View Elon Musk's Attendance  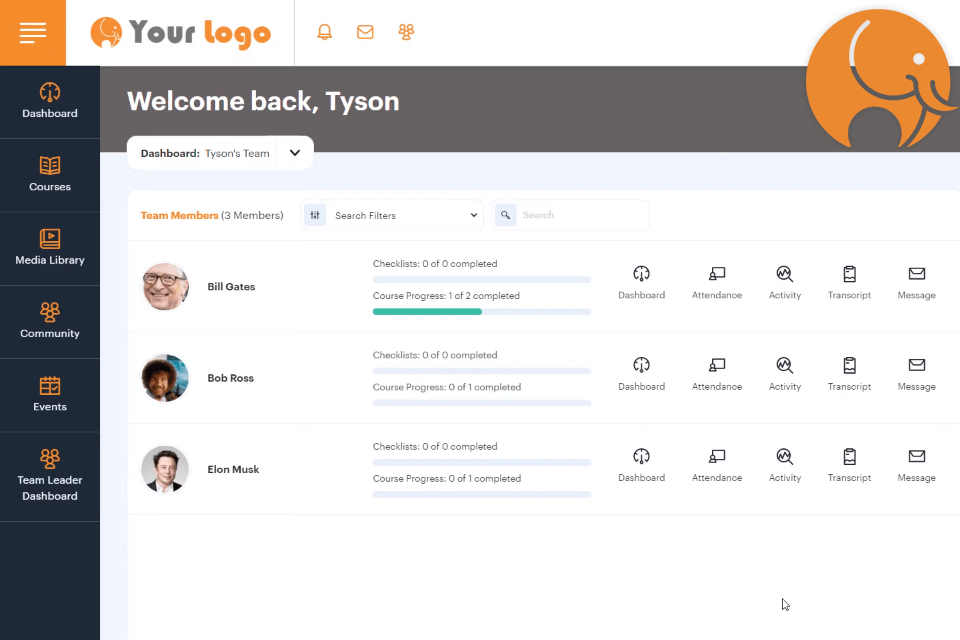tap(717, 465)
